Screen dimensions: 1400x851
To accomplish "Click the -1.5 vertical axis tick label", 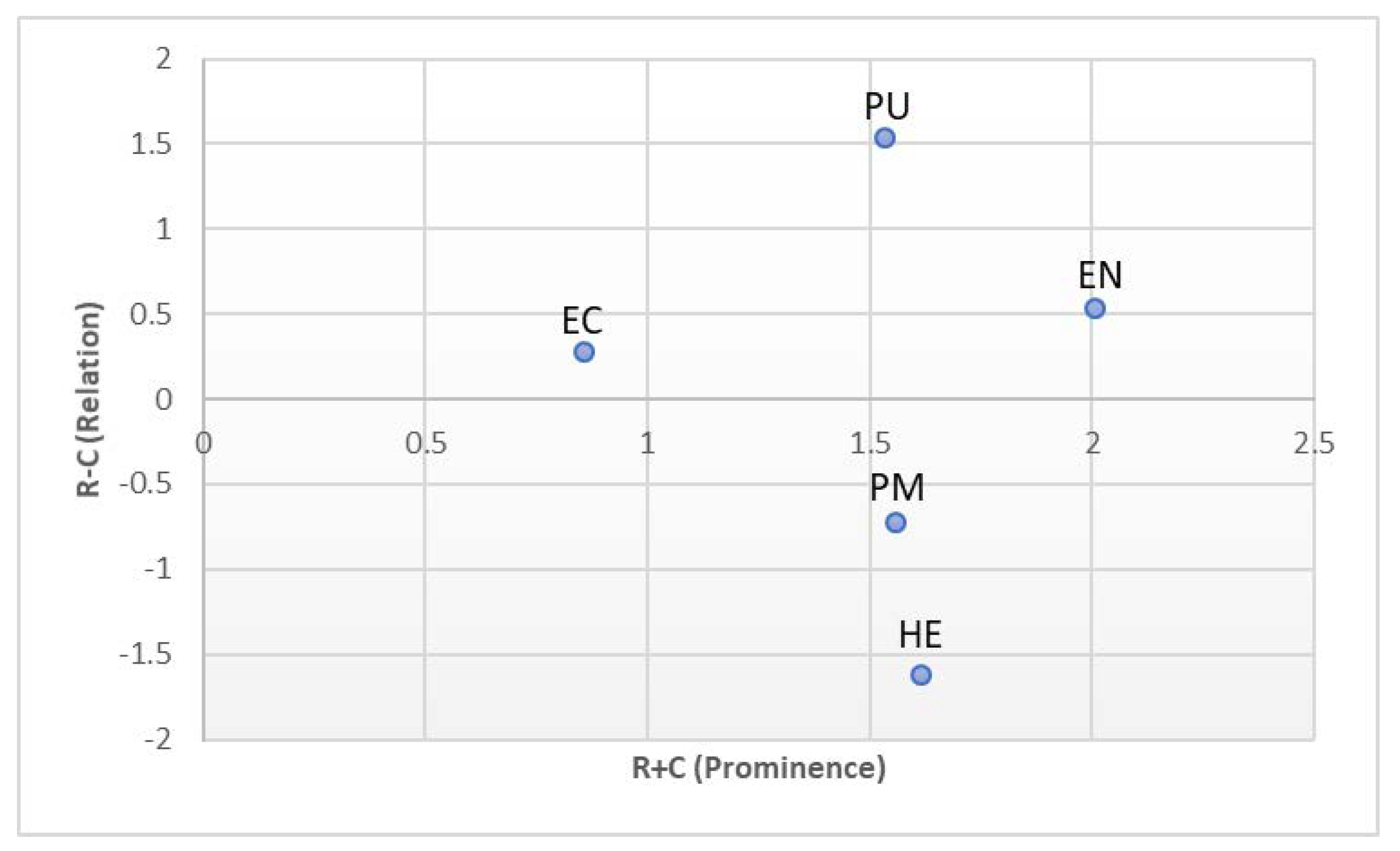I will coord(145,655).
